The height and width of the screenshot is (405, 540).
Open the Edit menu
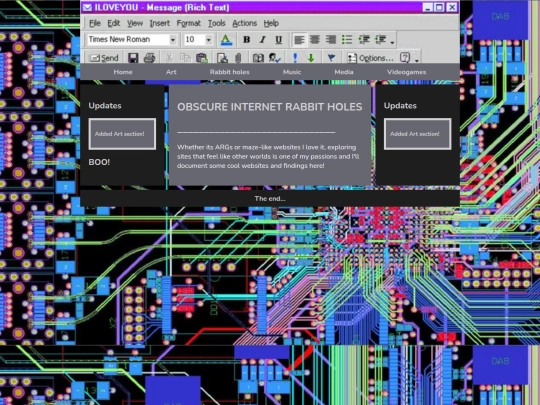point(113,23)
